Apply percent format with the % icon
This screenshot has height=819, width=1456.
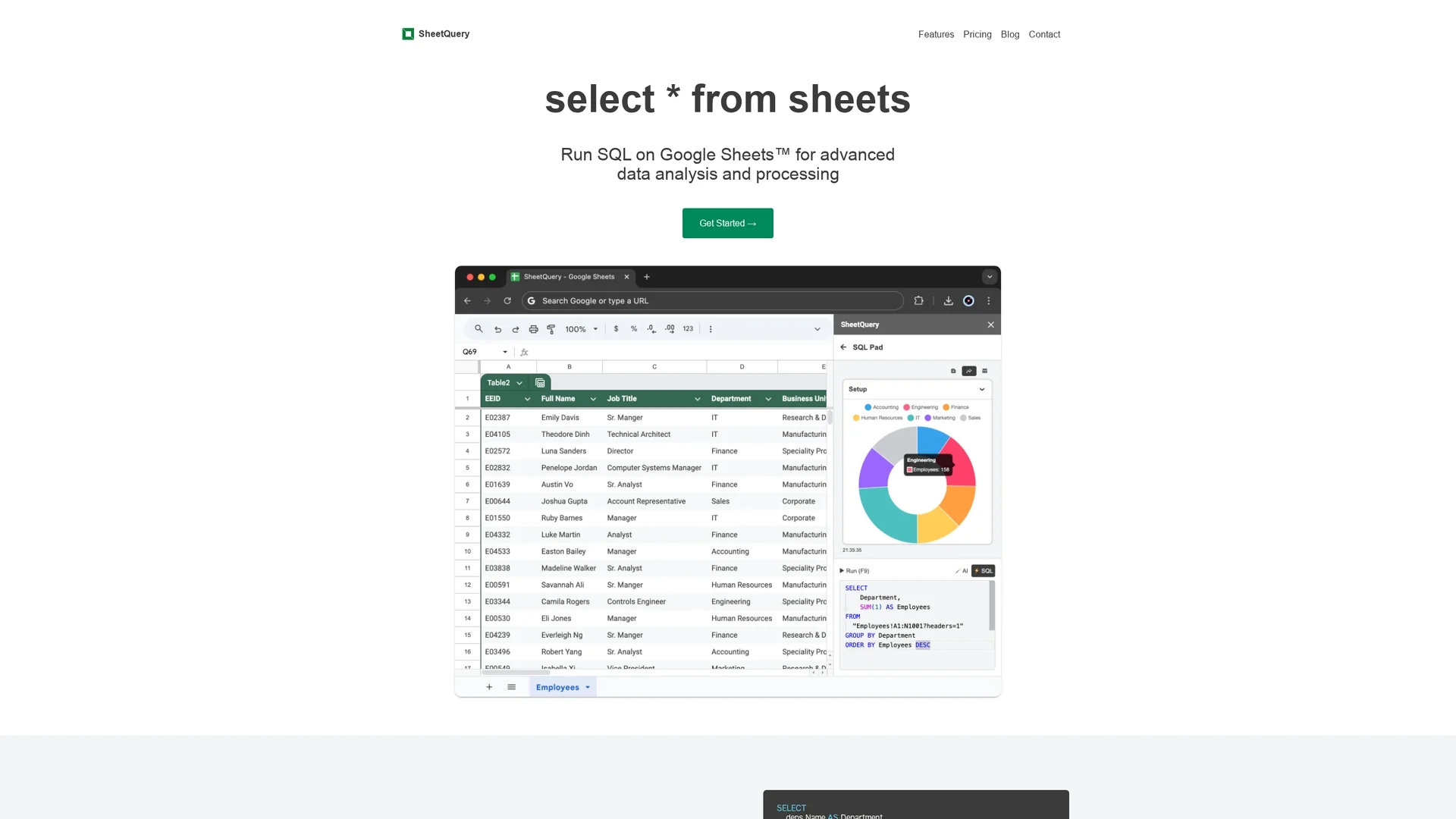pos(634,329)
